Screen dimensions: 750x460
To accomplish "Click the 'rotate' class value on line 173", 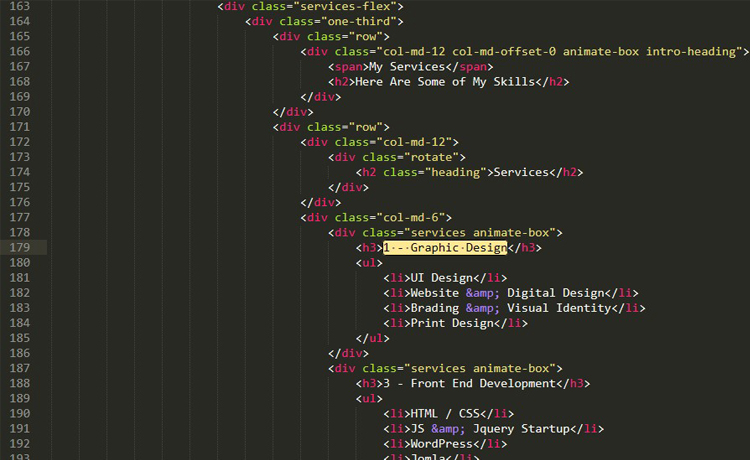I will pyautogui.click(x=431, y=157).
